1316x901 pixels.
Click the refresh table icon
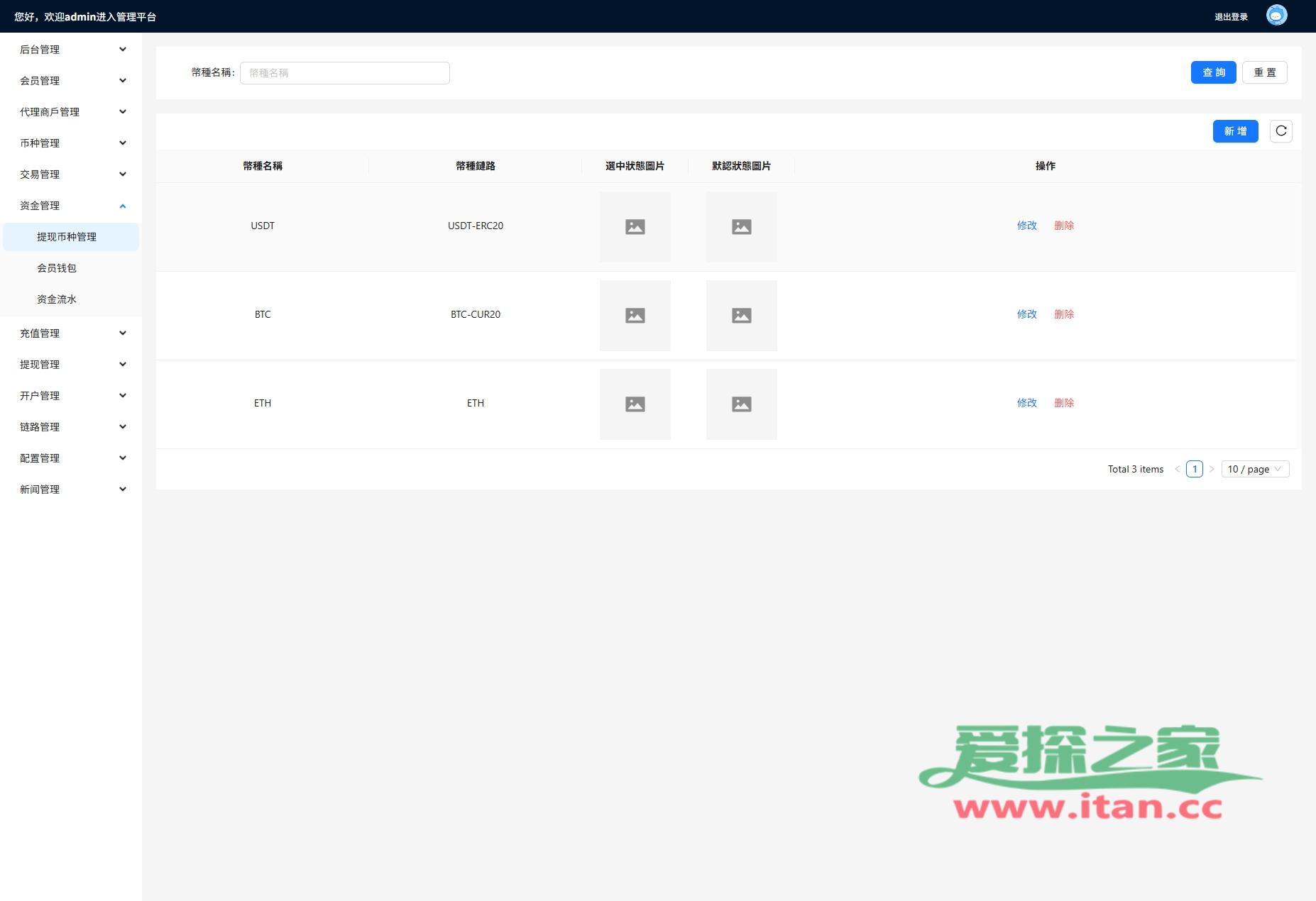1281,131
